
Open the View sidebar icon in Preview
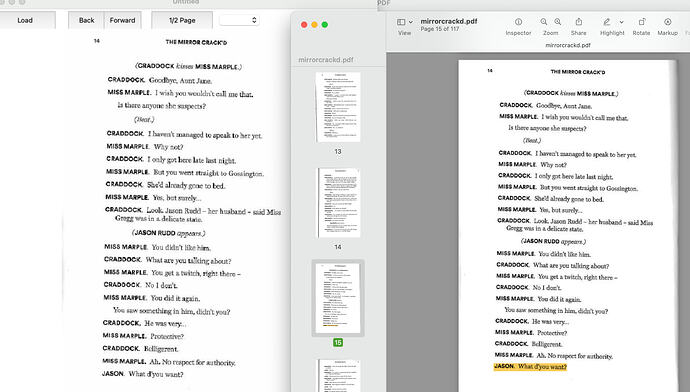(401, 22)
